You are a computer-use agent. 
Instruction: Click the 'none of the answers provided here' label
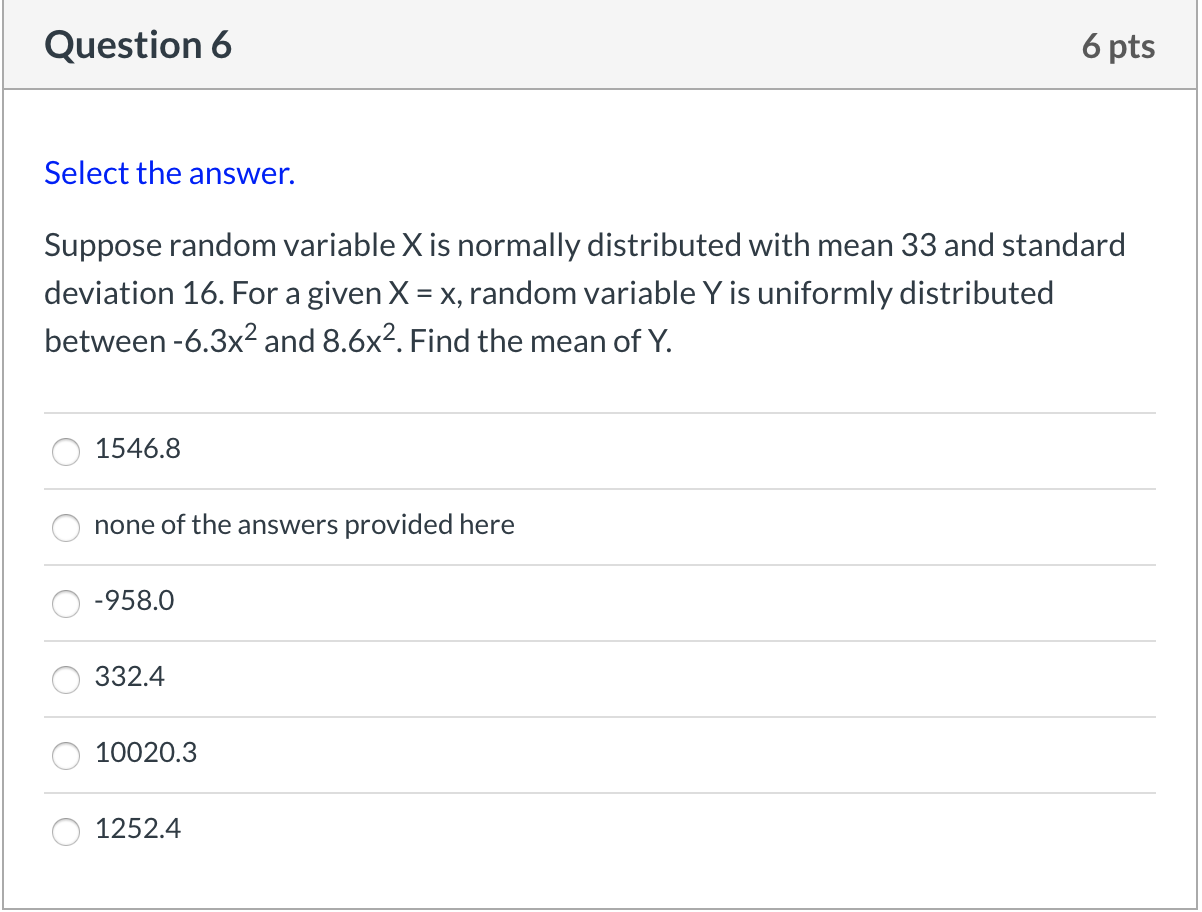click(x=305, y=525)
